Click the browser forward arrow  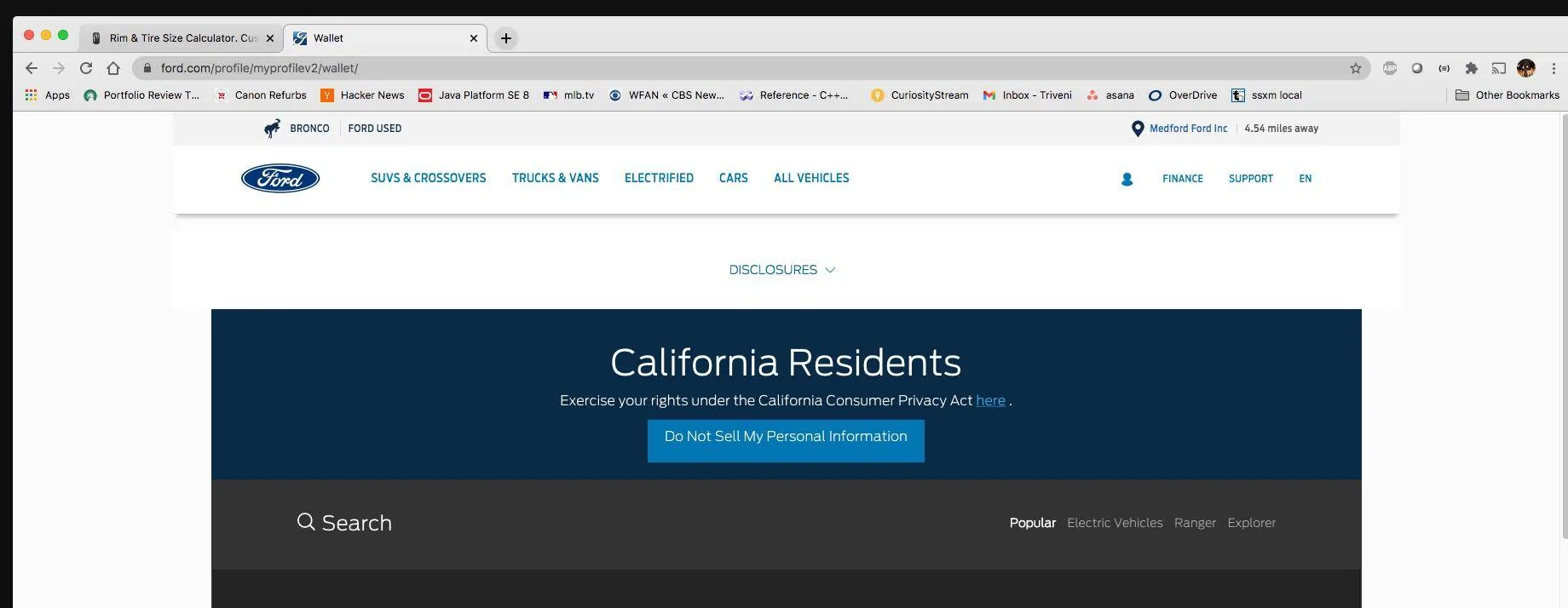(59, 68)
